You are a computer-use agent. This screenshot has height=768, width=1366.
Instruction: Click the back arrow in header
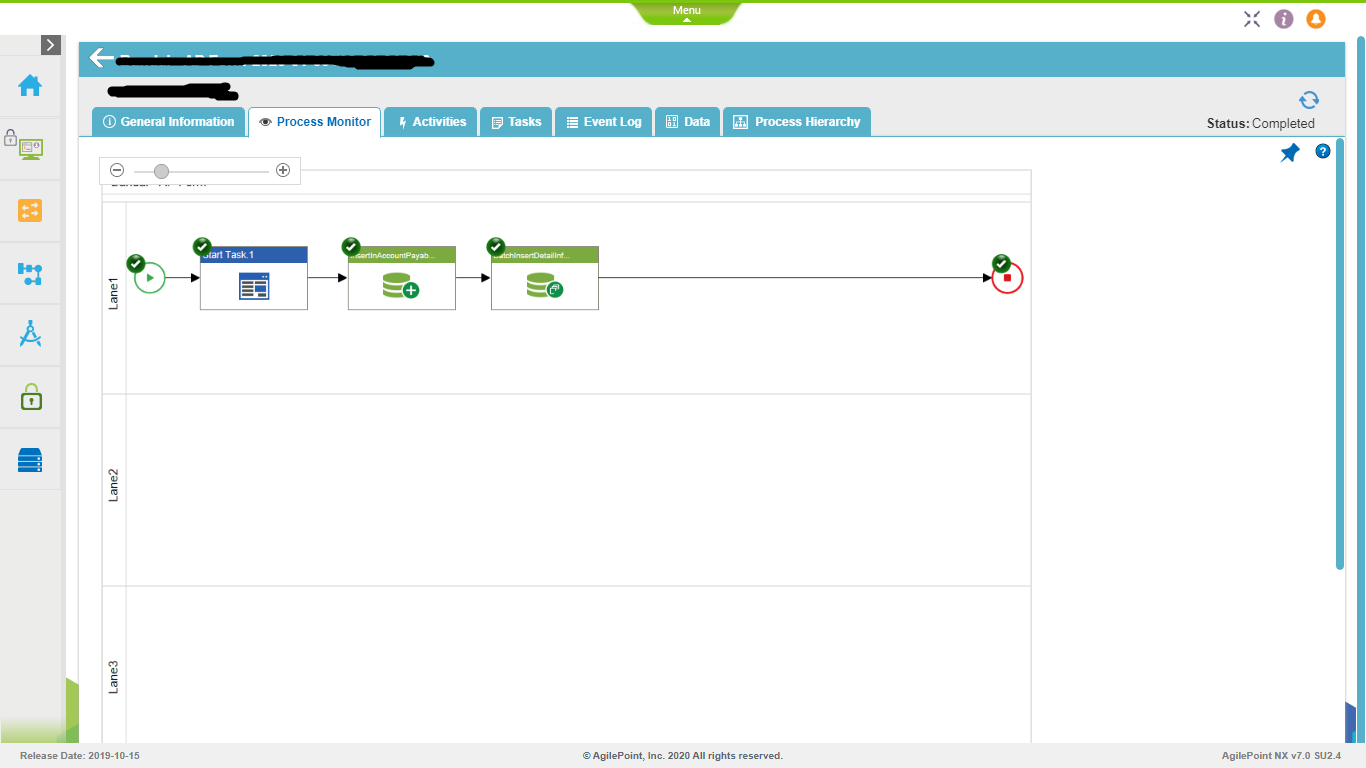click(x=101, y=58)
